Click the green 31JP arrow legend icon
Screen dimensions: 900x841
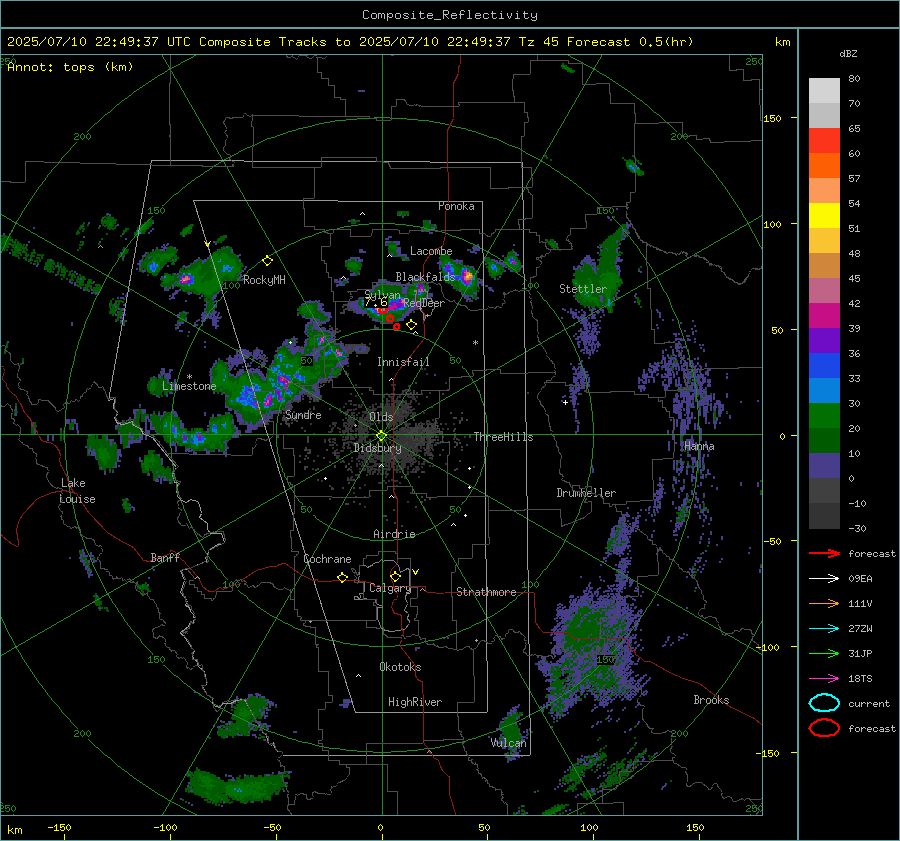(824, 653)
